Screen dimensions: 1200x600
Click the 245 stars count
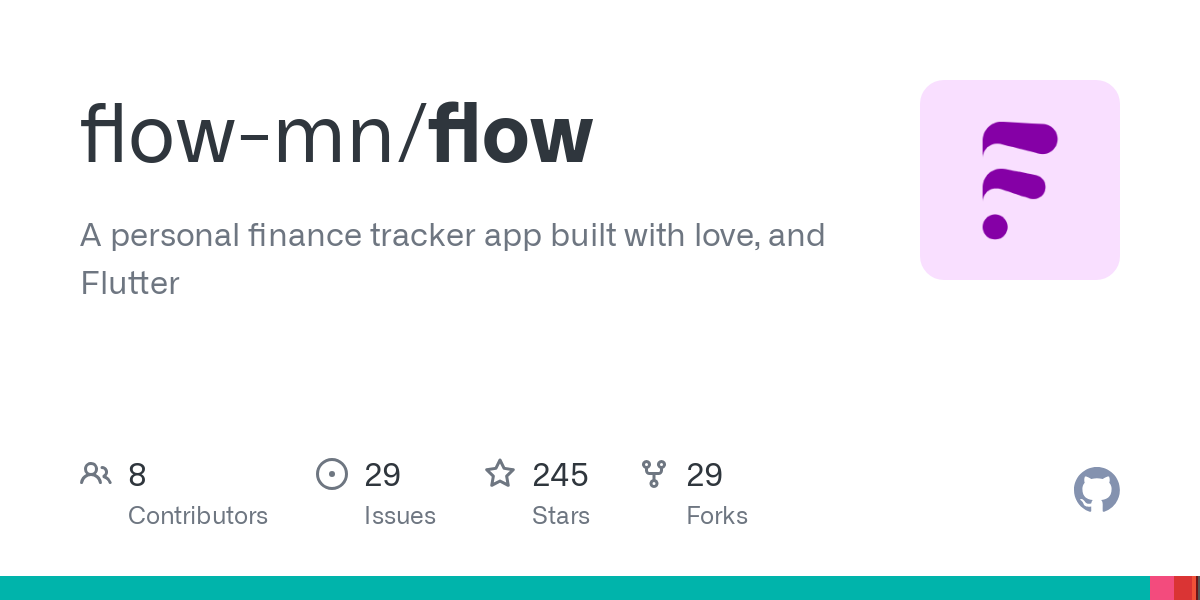(560, 474)
